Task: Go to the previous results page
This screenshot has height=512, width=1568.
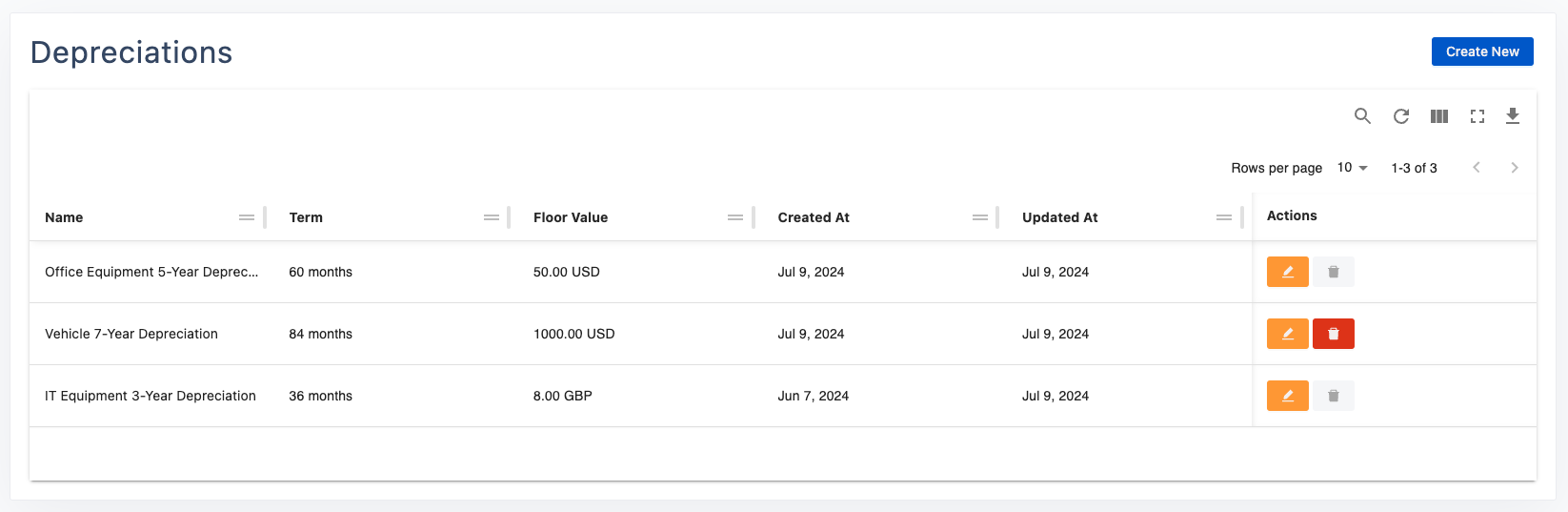Action: pyautogui.click(x=1477, y=168)
